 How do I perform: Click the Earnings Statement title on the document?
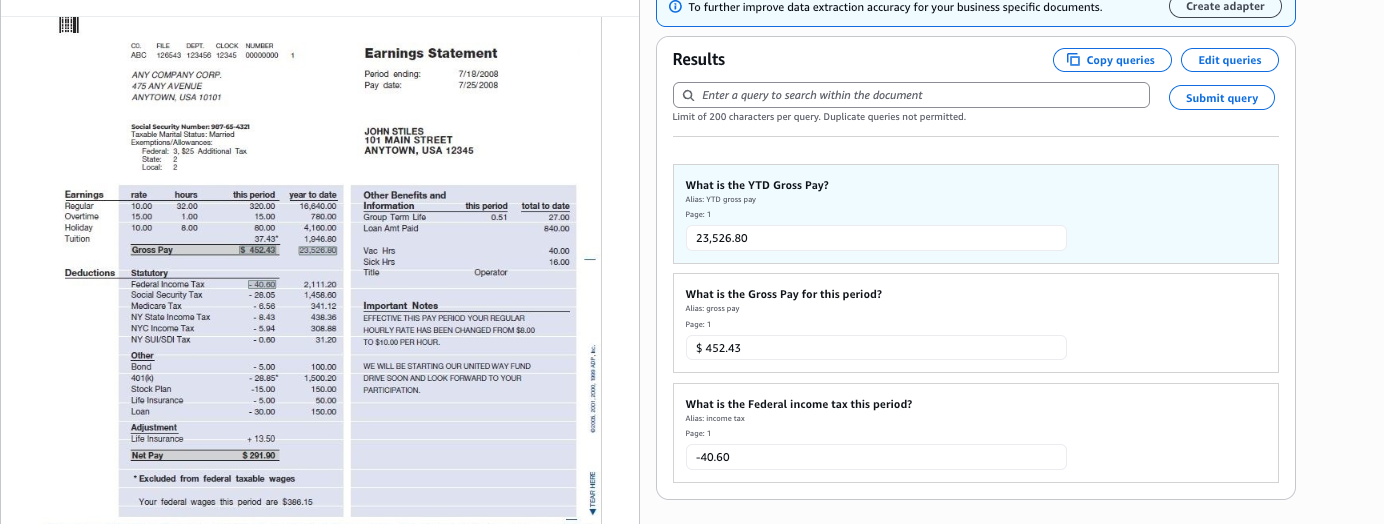430,53
